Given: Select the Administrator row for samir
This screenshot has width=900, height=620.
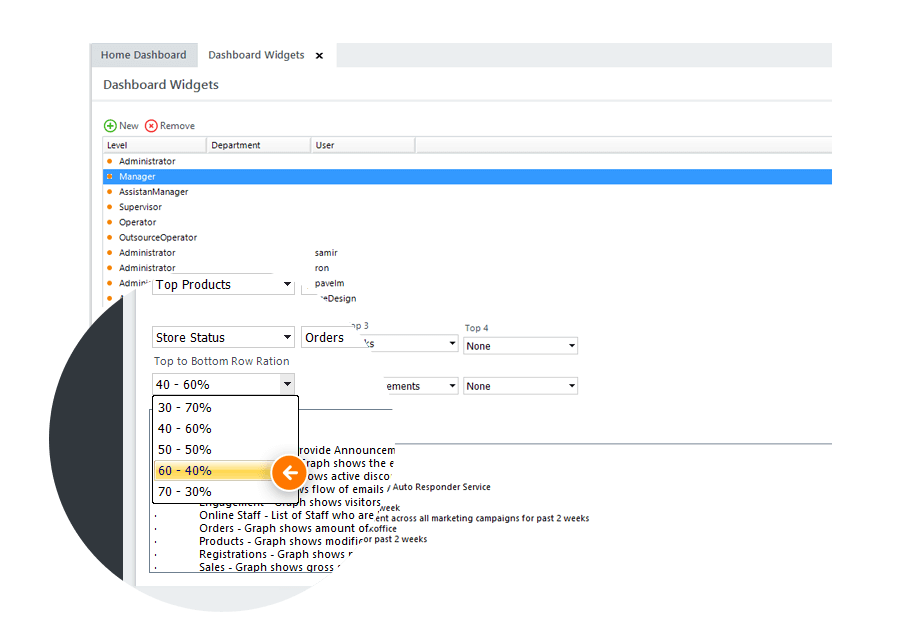Looking at the screenshot, I should click(467, 253).
